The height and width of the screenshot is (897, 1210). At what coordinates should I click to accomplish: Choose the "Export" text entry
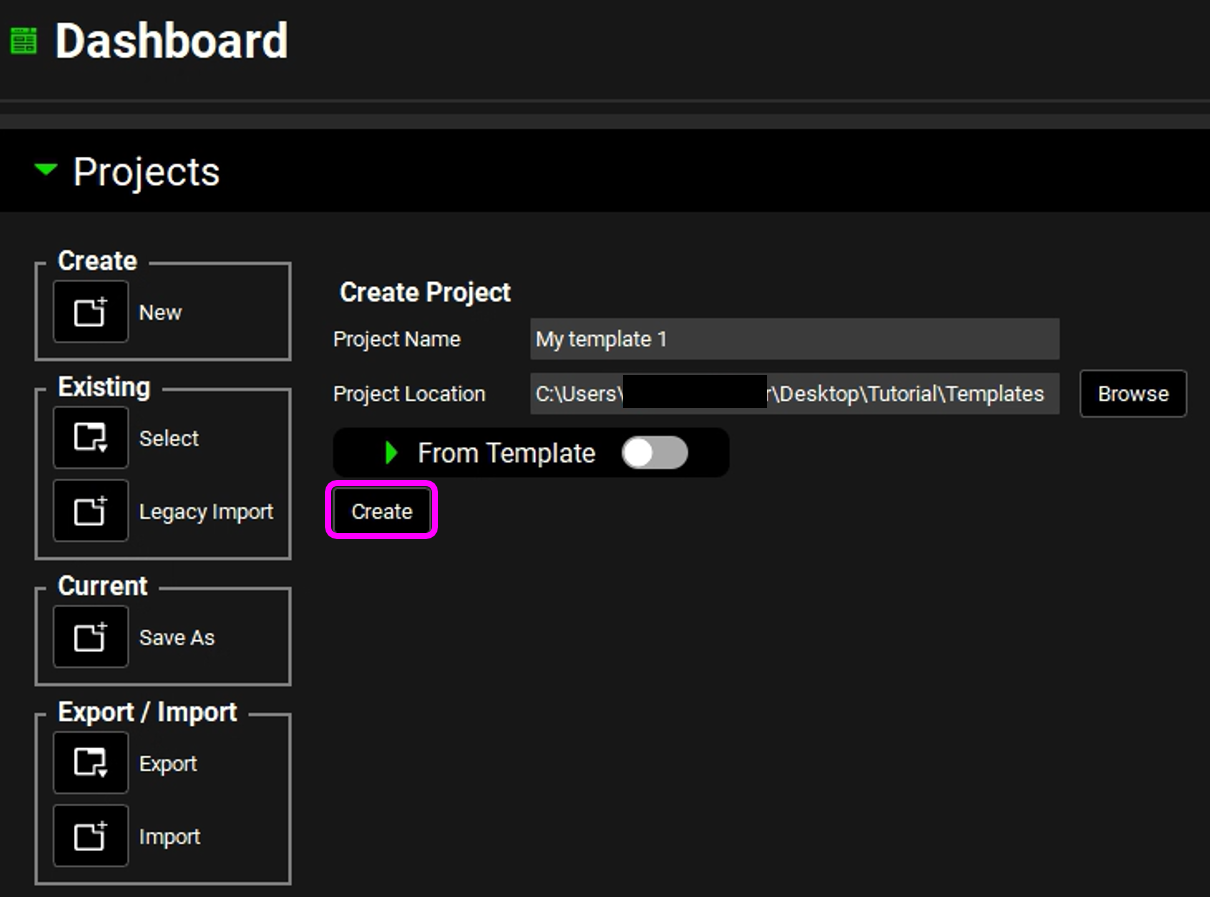pyautogui.click(x=168, y=763)
